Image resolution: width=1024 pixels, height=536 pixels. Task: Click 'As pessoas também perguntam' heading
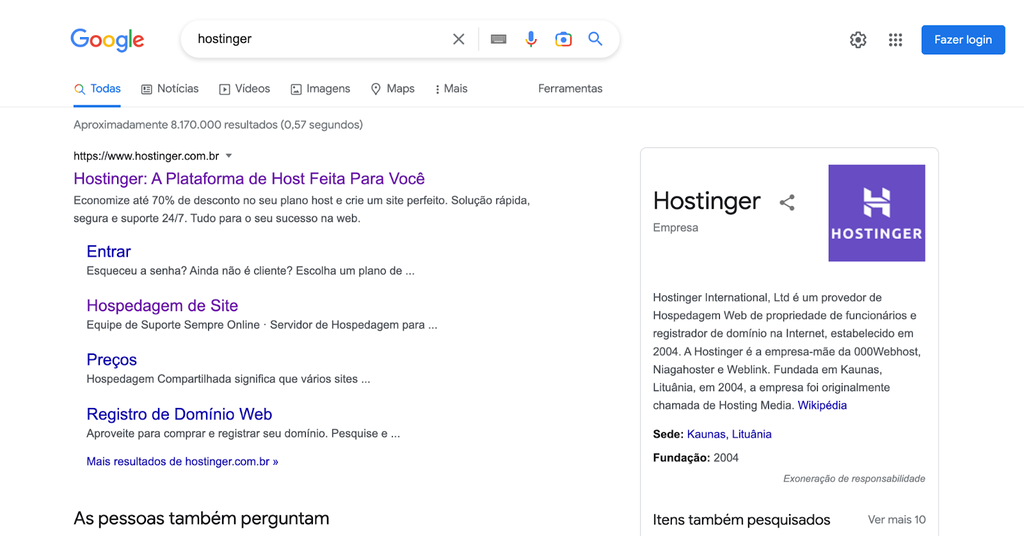click(201, 518)
